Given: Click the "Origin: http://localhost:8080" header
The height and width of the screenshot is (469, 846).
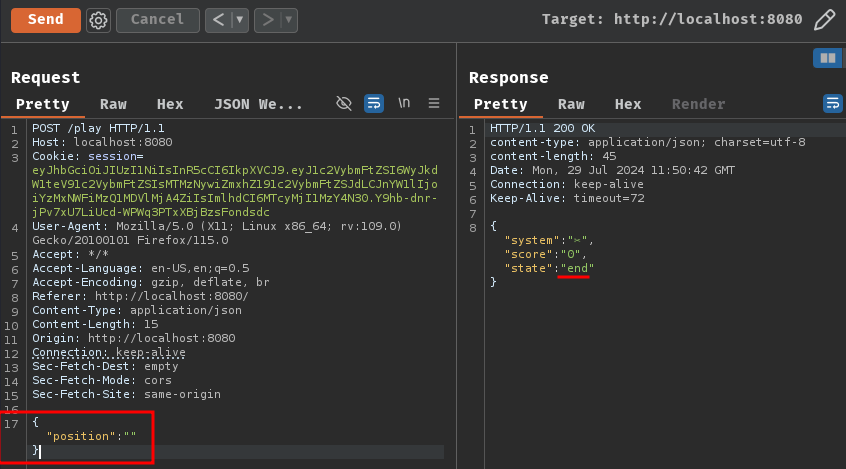Looking at the screenshot, I should coord(134,338).
